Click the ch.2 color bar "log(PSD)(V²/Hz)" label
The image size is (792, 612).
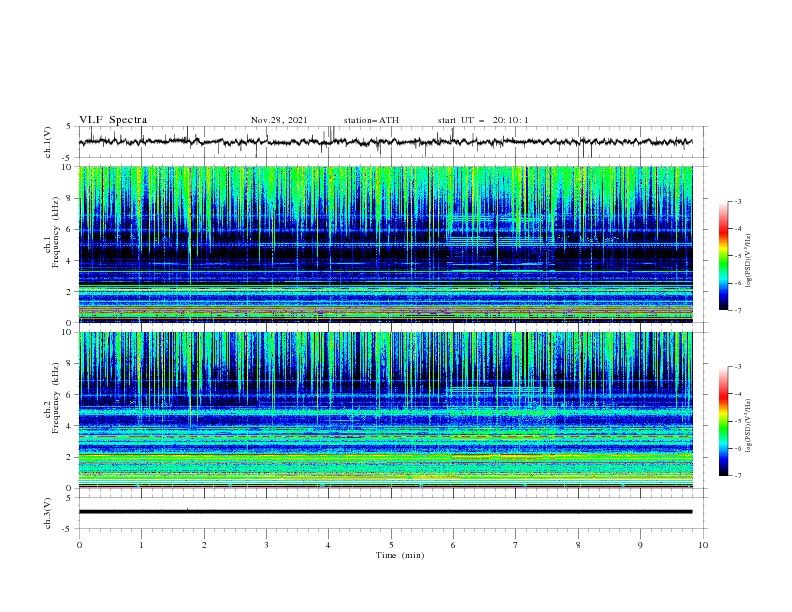pyautogui.click(x=749, y=426)
